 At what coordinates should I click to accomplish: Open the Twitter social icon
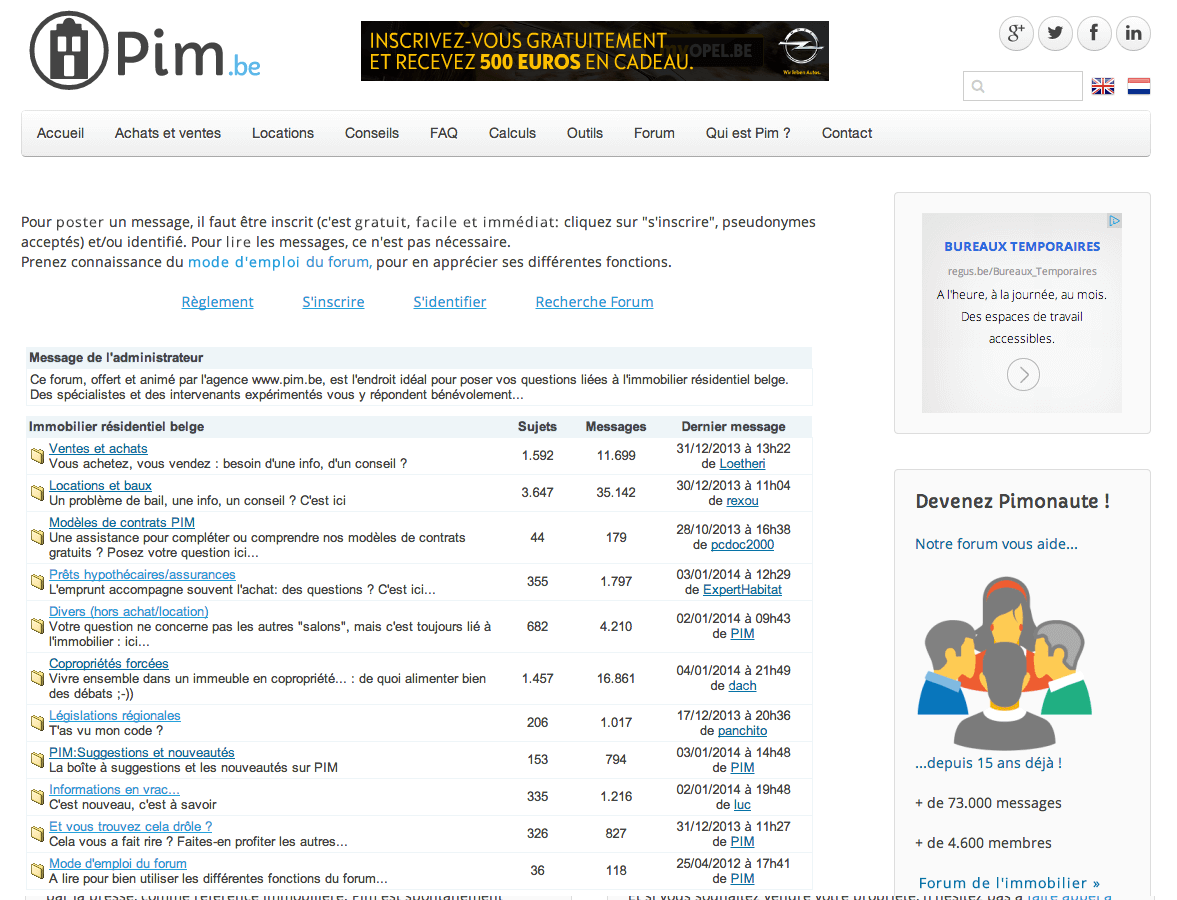point(1055,34)
